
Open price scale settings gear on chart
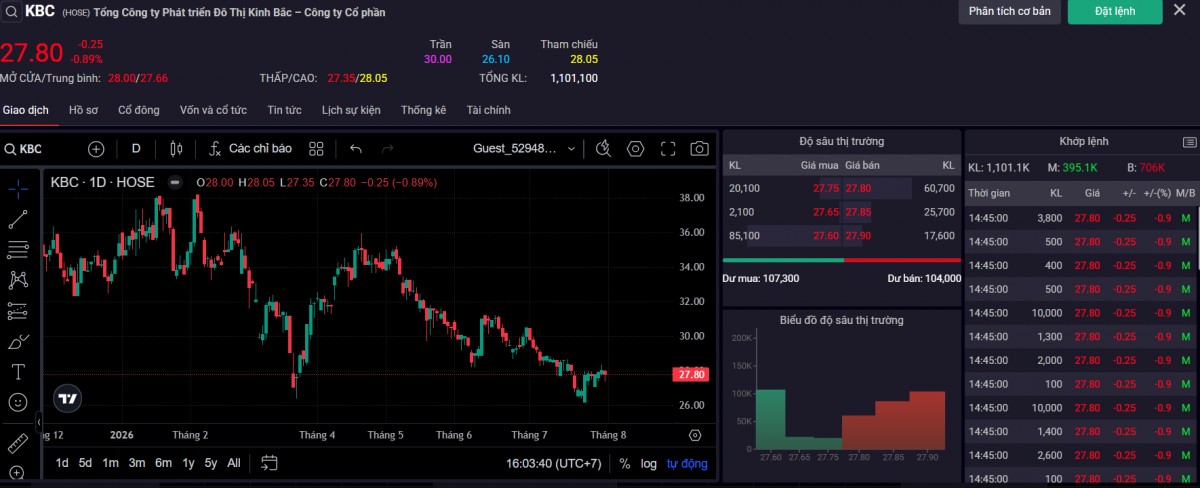pyautogui.click(x=695, y=435)
